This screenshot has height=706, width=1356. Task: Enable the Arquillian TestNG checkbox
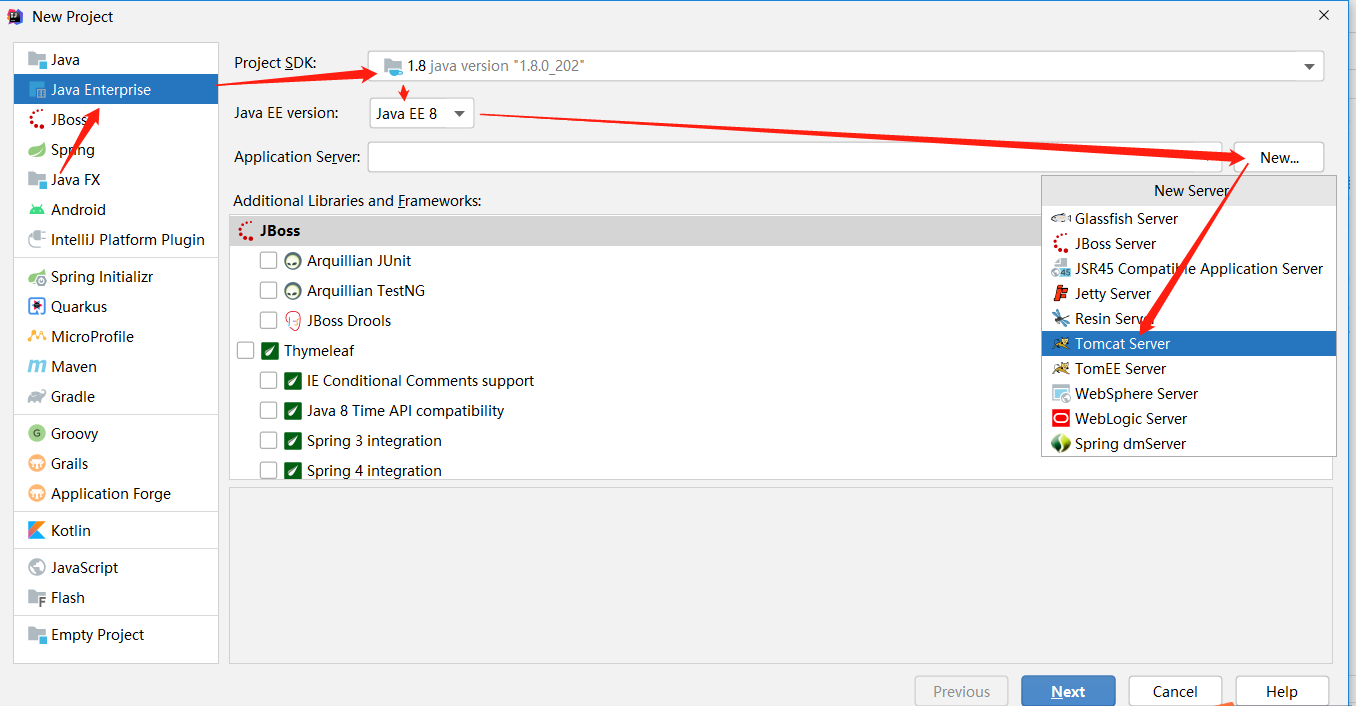point(268,291)
